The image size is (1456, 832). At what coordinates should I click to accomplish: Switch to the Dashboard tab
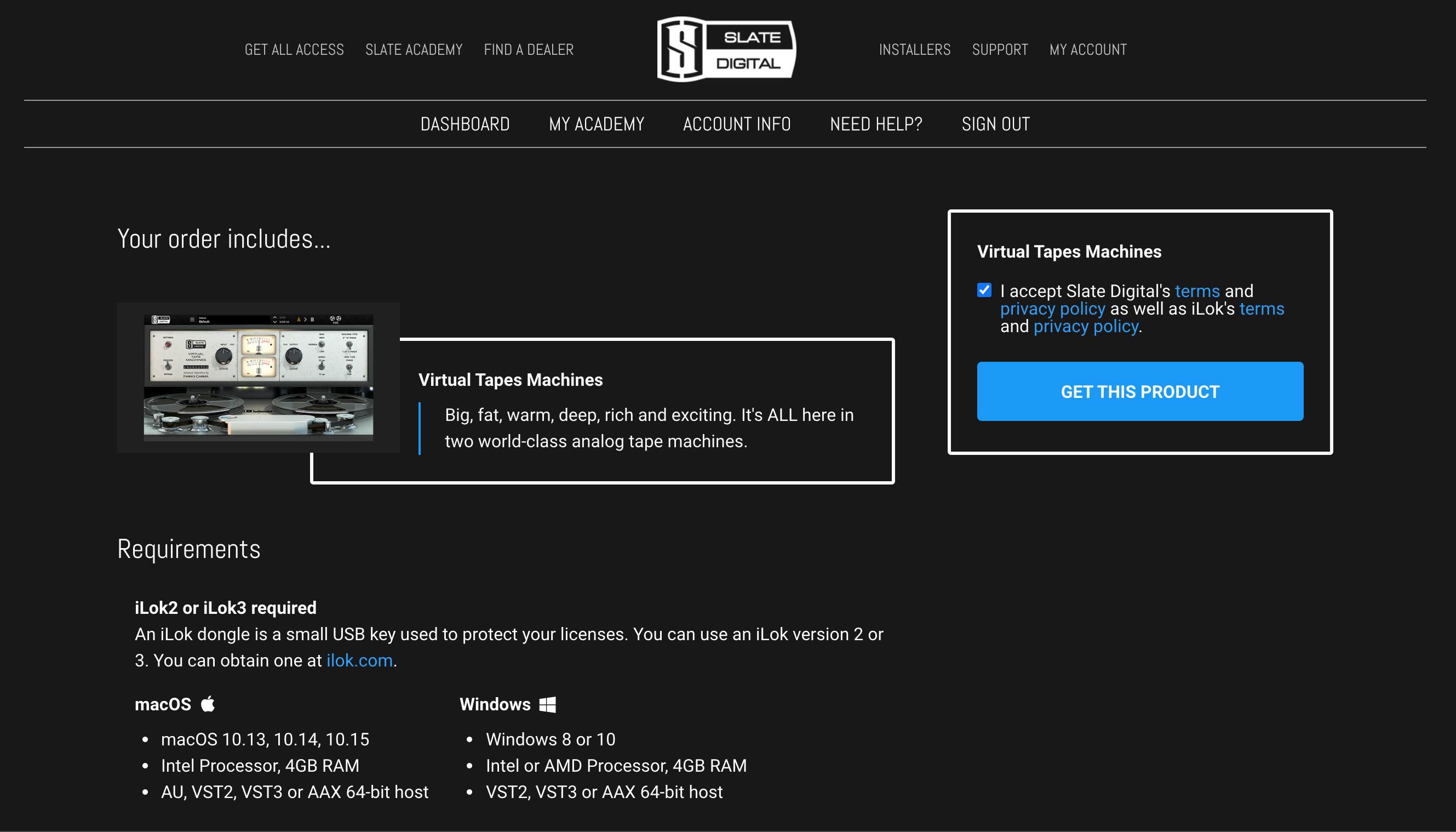tap(465, 124)
